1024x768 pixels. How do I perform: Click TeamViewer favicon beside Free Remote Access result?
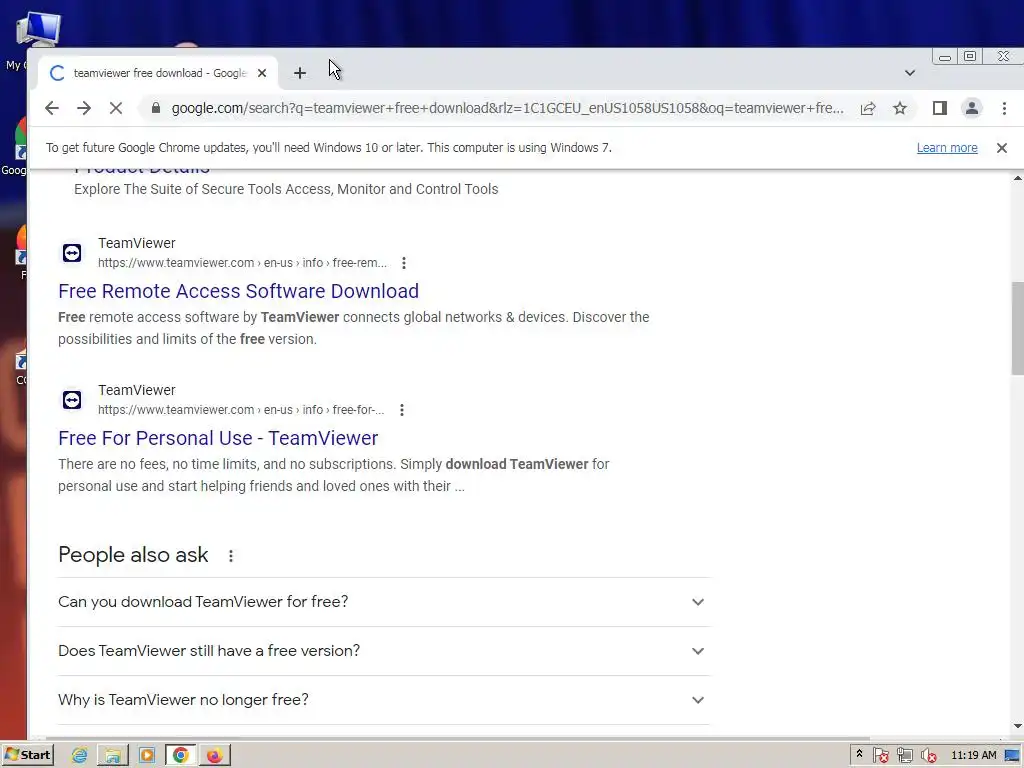click(72, 253)
